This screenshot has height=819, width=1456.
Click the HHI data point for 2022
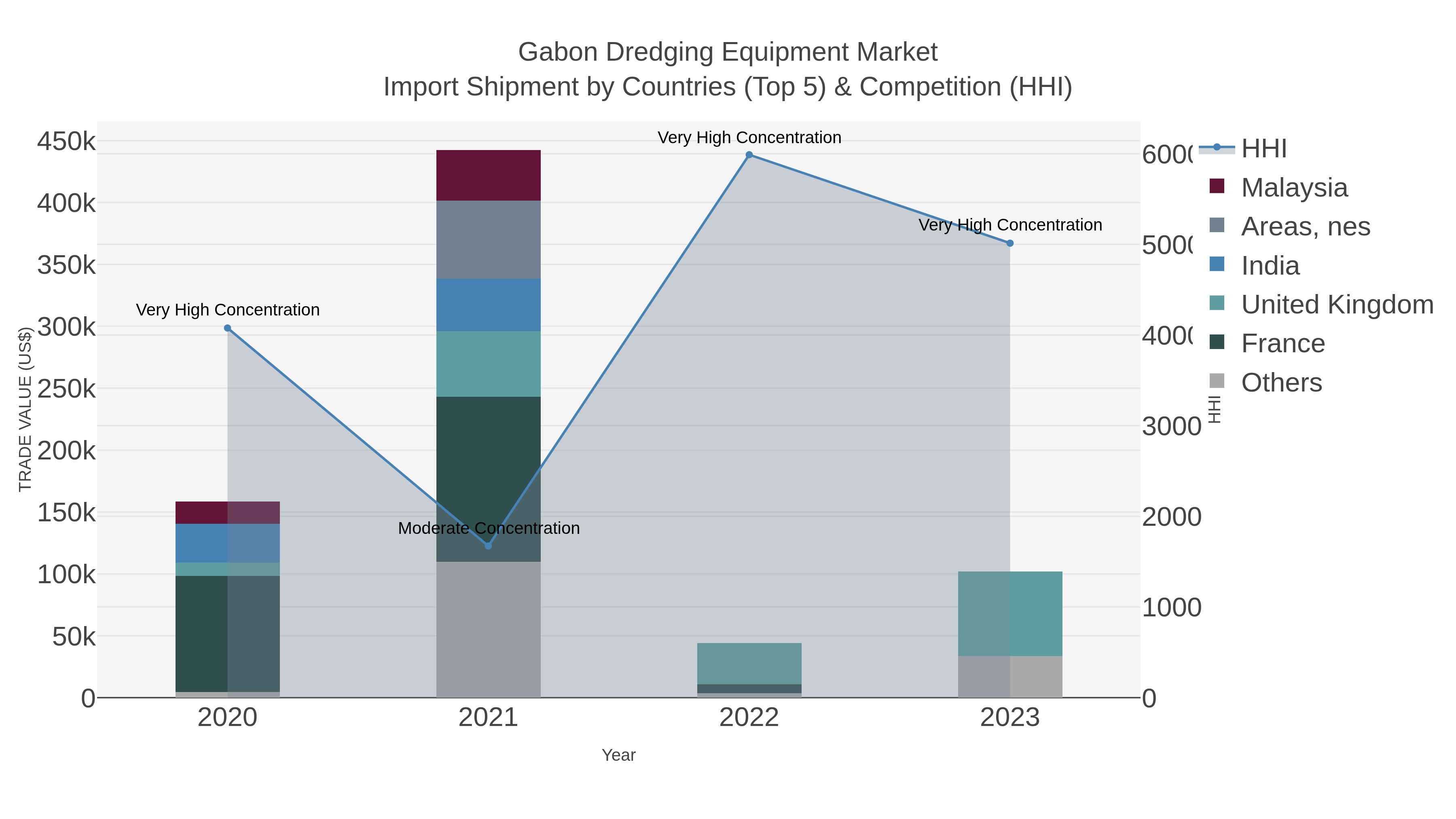tap(749, 155)
